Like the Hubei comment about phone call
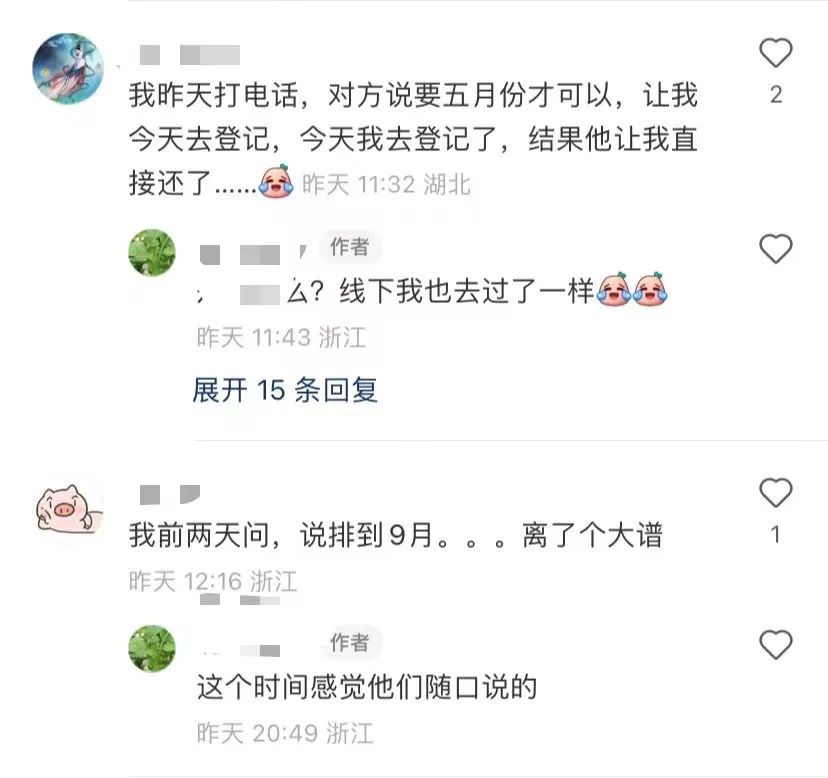 [x=776, y=53]
